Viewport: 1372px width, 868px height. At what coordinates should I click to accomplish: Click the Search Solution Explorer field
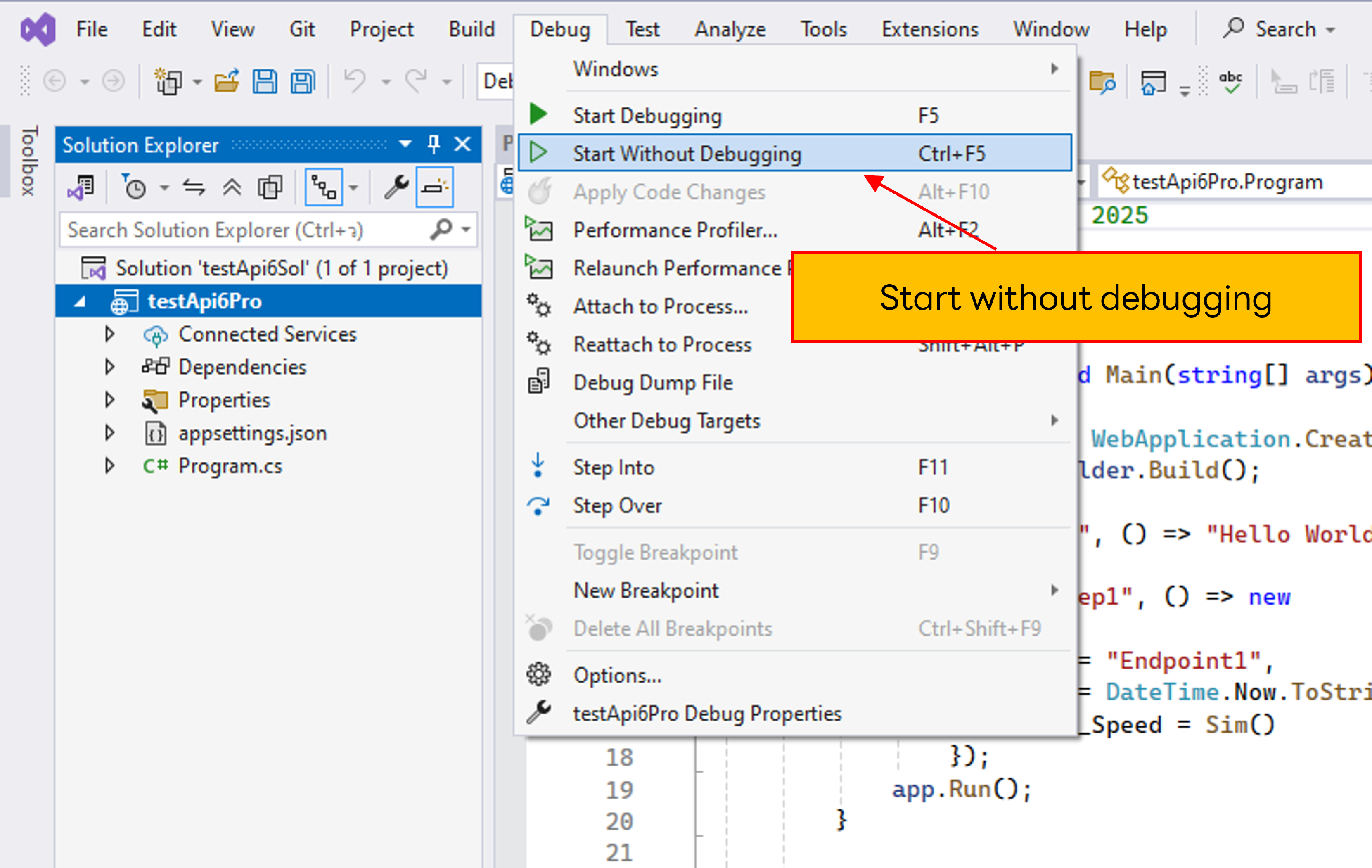(228, 230)
